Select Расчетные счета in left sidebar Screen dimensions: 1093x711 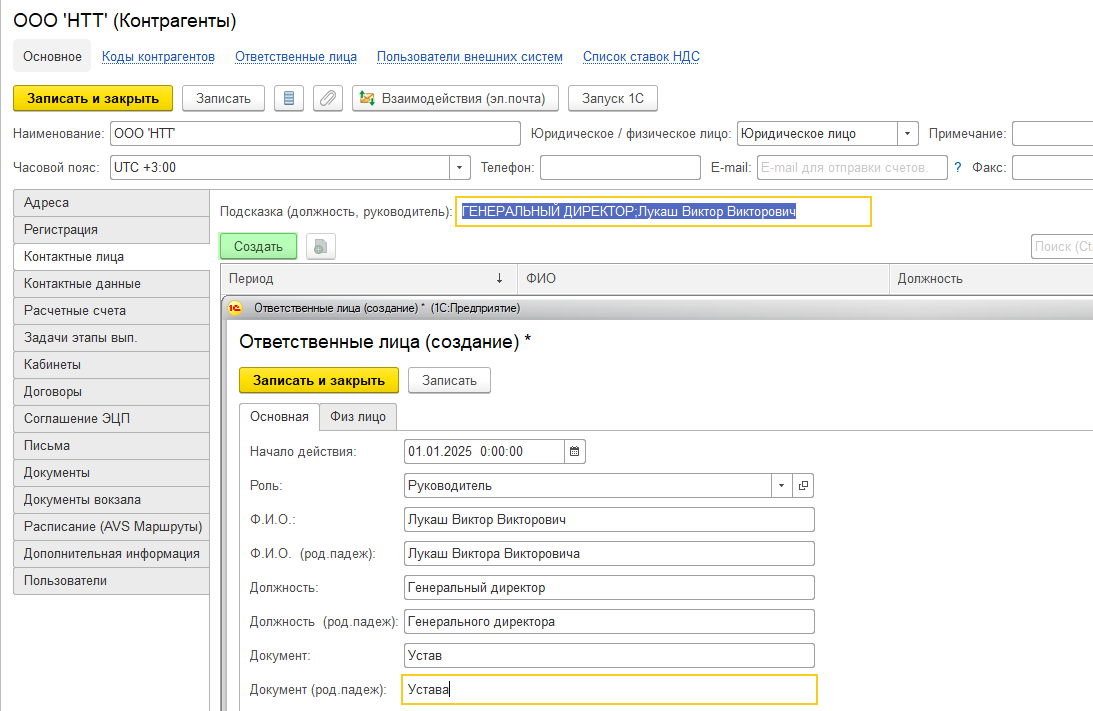pos(75,311)
